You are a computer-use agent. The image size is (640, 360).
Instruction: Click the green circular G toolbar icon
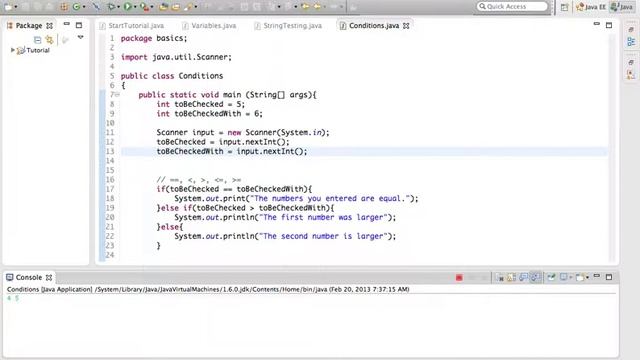(76, 7)
